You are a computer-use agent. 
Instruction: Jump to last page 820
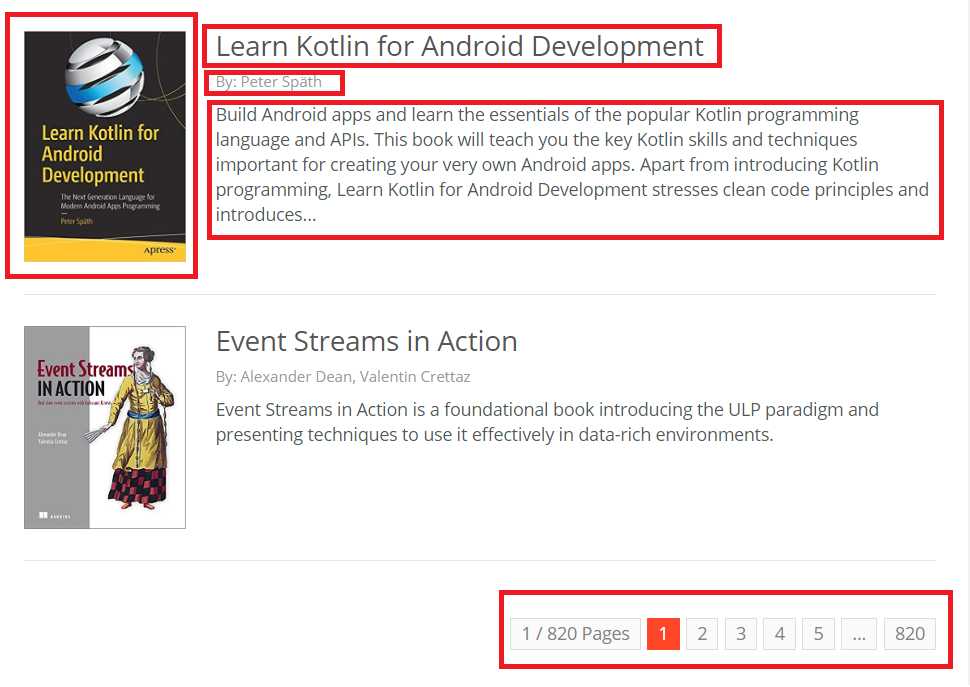pos(909,634)
